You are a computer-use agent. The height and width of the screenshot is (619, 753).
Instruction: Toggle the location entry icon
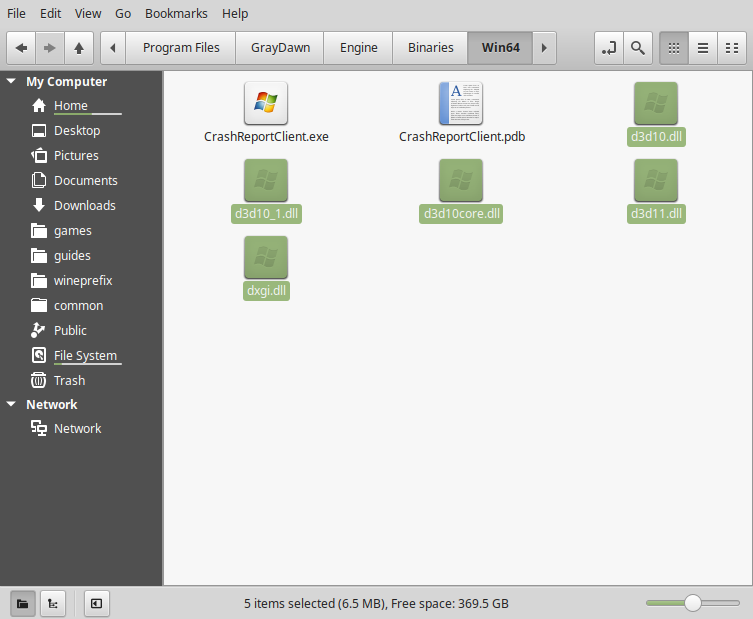click(609, 48)
